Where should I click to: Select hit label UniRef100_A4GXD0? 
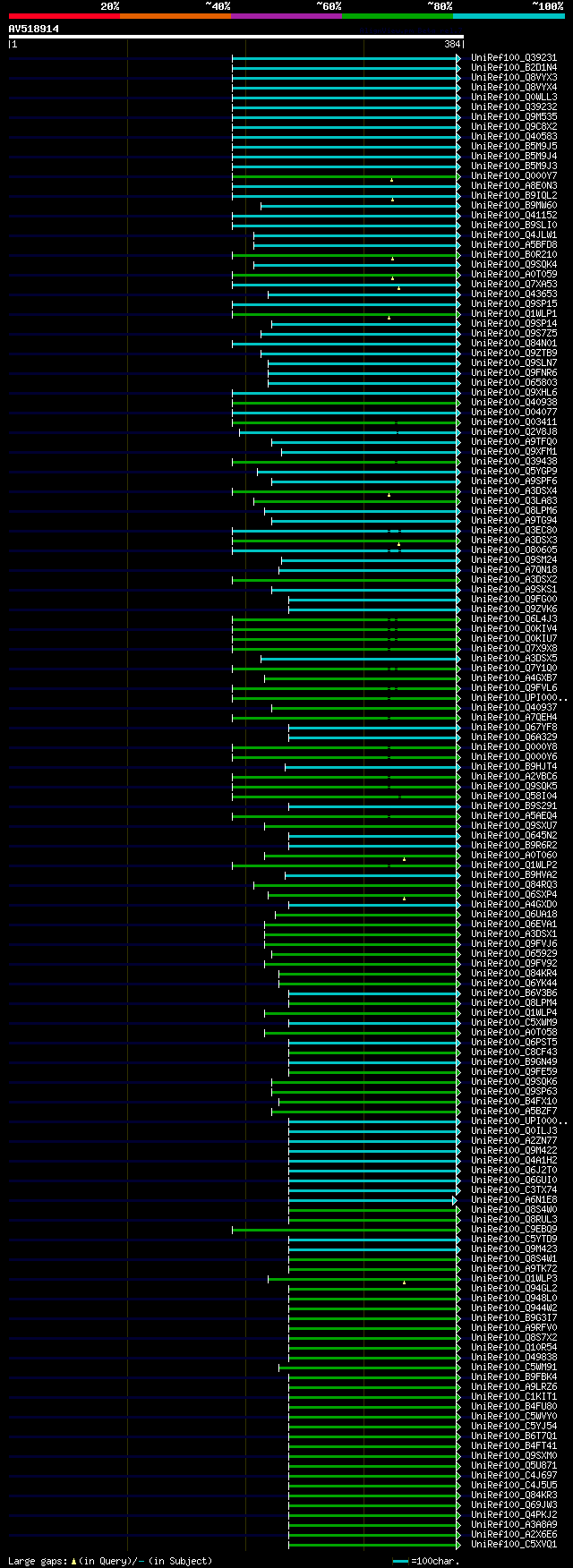coord(514,905)
